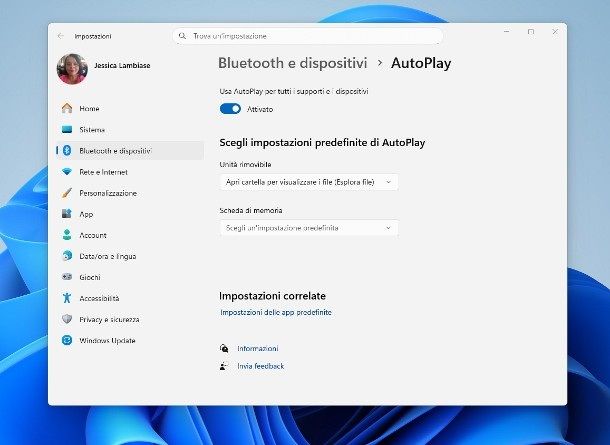Open Impostazioni delle app predefinite link
Viewport: 610px width, 445px height.
point(275,313)
